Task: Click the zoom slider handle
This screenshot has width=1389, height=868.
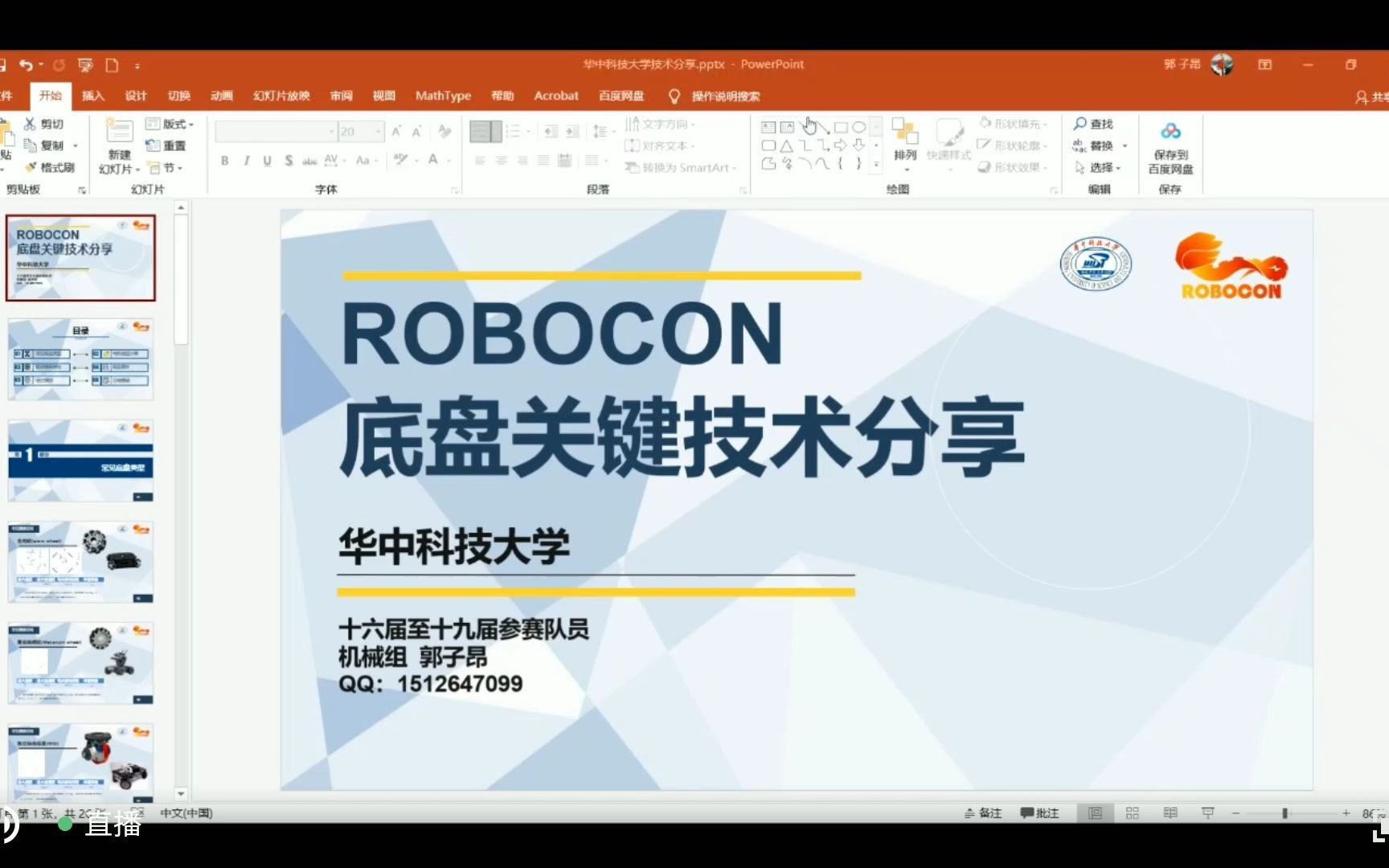Action: [1285, 813]
